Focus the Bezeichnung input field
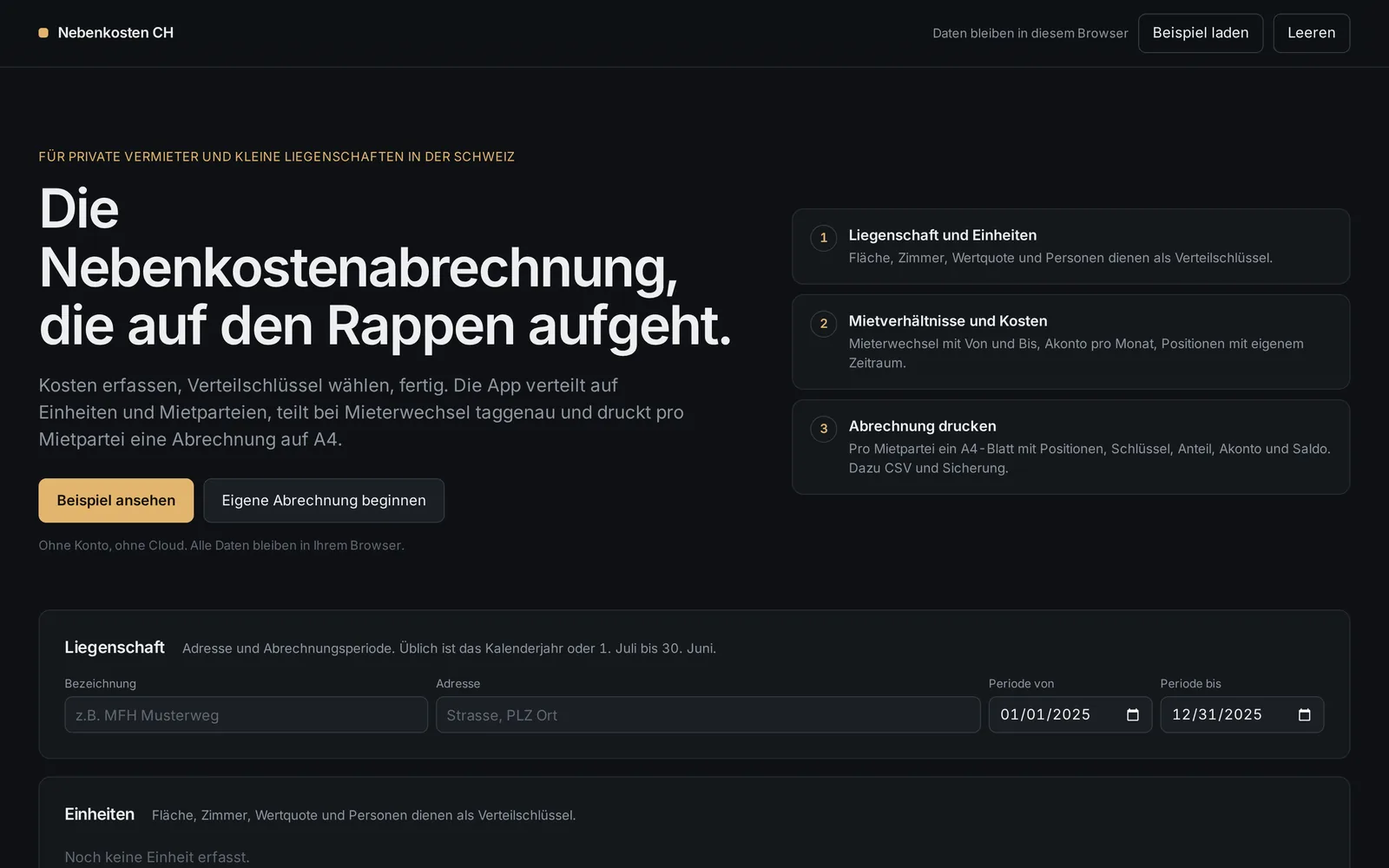This screenshot has width=1389, height=868. point(246,714)
